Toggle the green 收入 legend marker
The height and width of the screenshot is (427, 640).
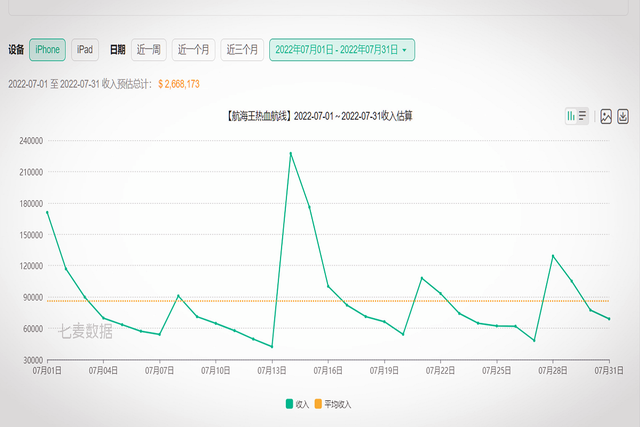tap(289, 404)
